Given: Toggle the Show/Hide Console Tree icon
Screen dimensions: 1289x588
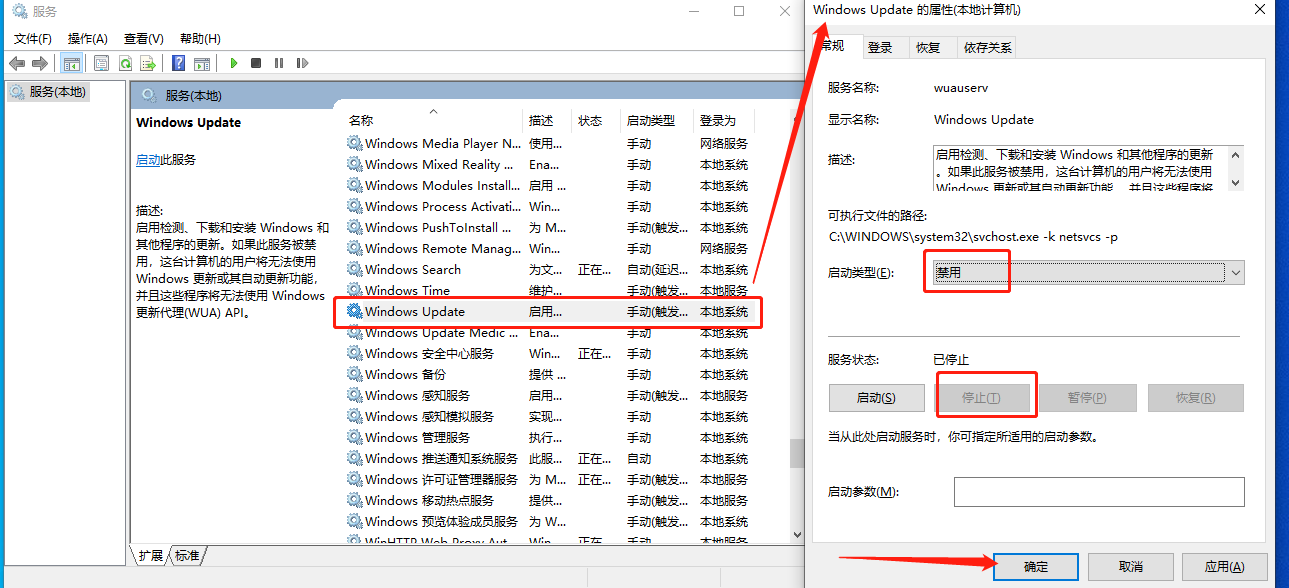Looking at the screenshot, I should pos(71,63).
